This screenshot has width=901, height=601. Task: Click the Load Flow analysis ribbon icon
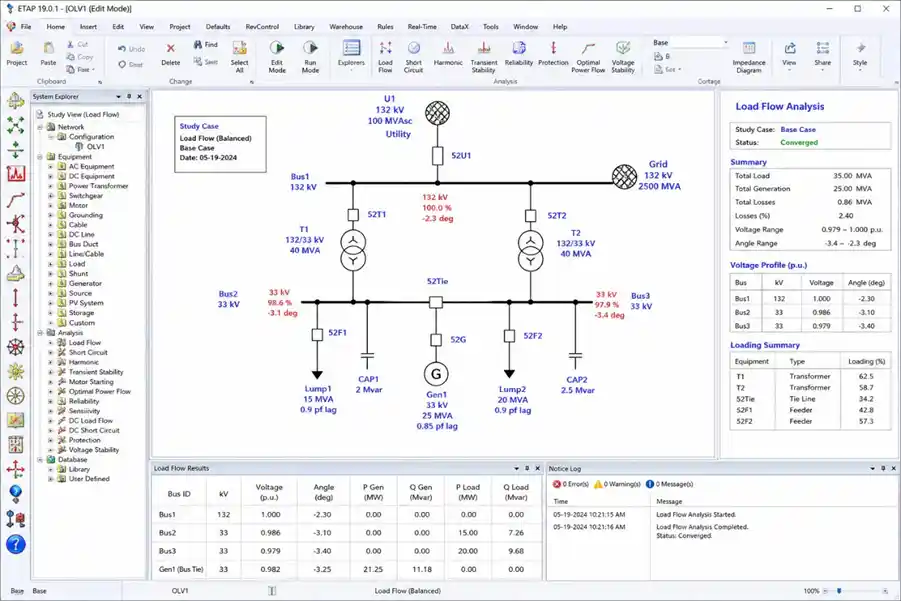(x=385, y=57)
